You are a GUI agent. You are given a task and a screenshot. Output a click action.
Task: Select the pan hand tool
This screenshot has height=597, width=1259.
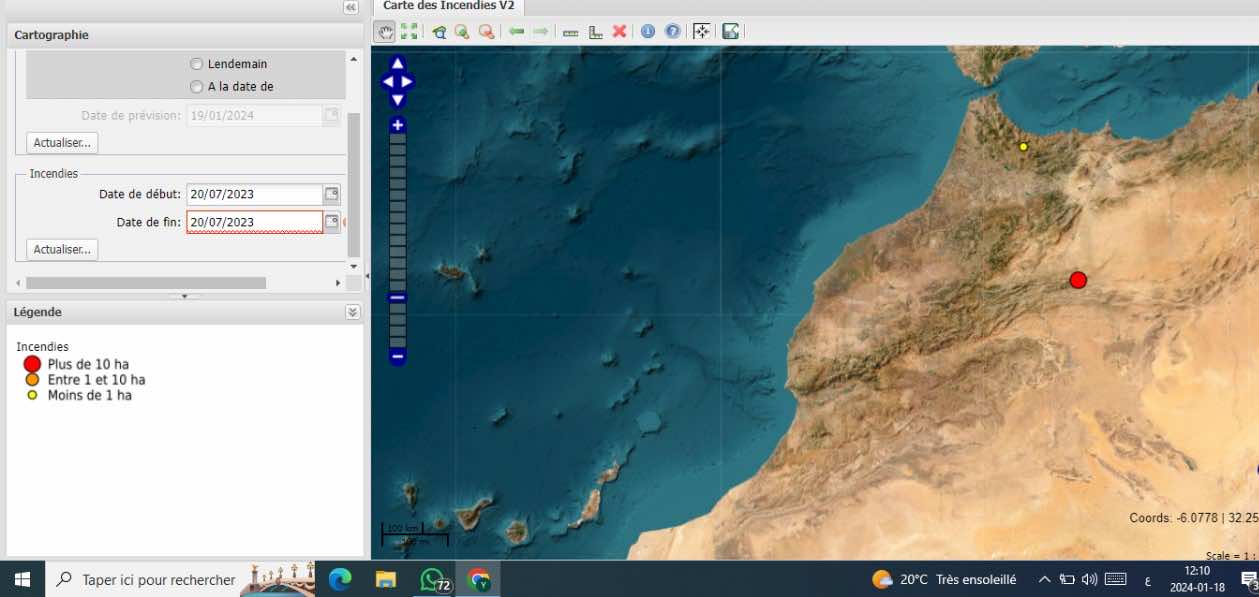385,32
